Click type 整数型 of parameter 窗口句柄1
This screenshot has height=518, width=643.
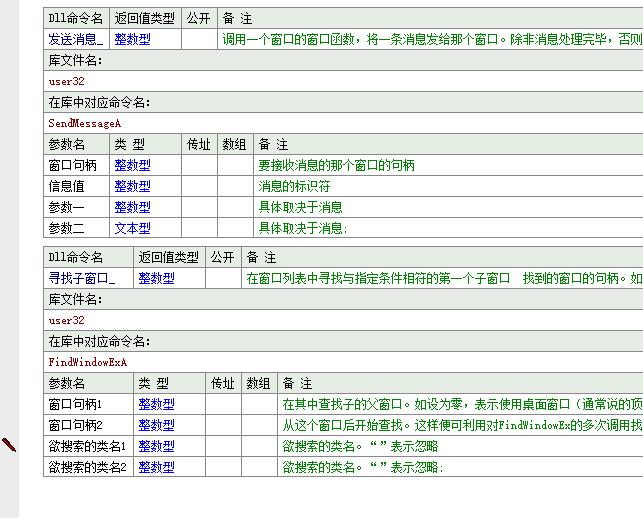[156, 404]
